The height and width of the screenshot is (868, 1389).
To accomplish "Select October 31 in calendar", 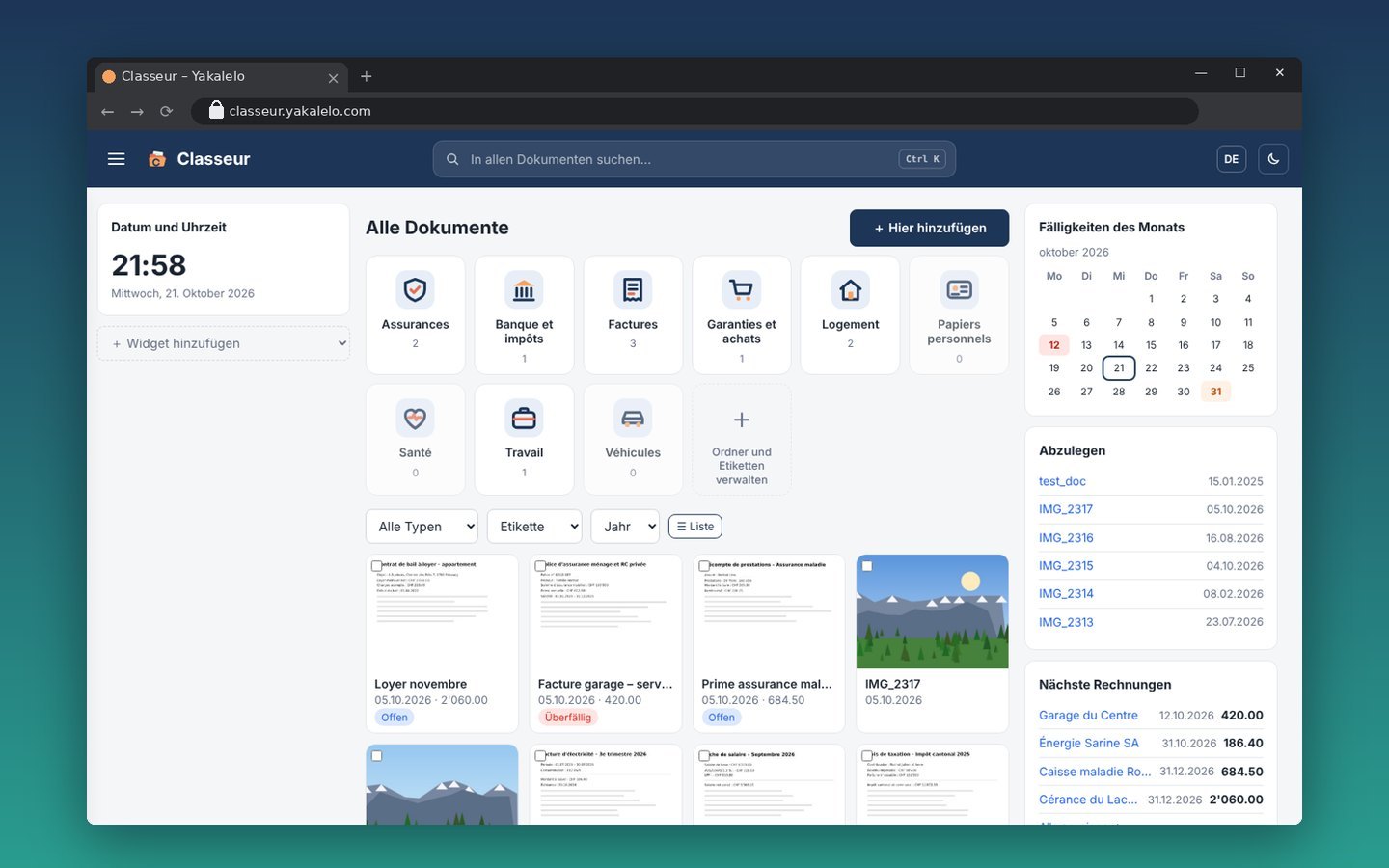I will 1215,392.
